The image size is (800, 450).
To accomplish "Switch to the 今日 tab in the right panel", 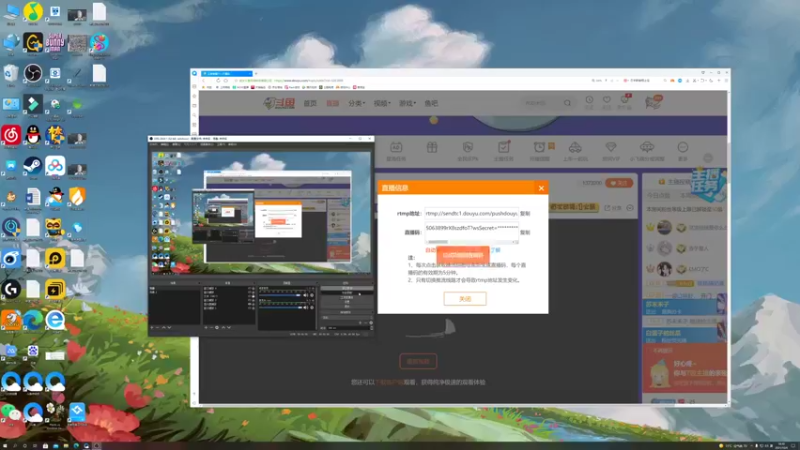I will (x=658, y=195).
